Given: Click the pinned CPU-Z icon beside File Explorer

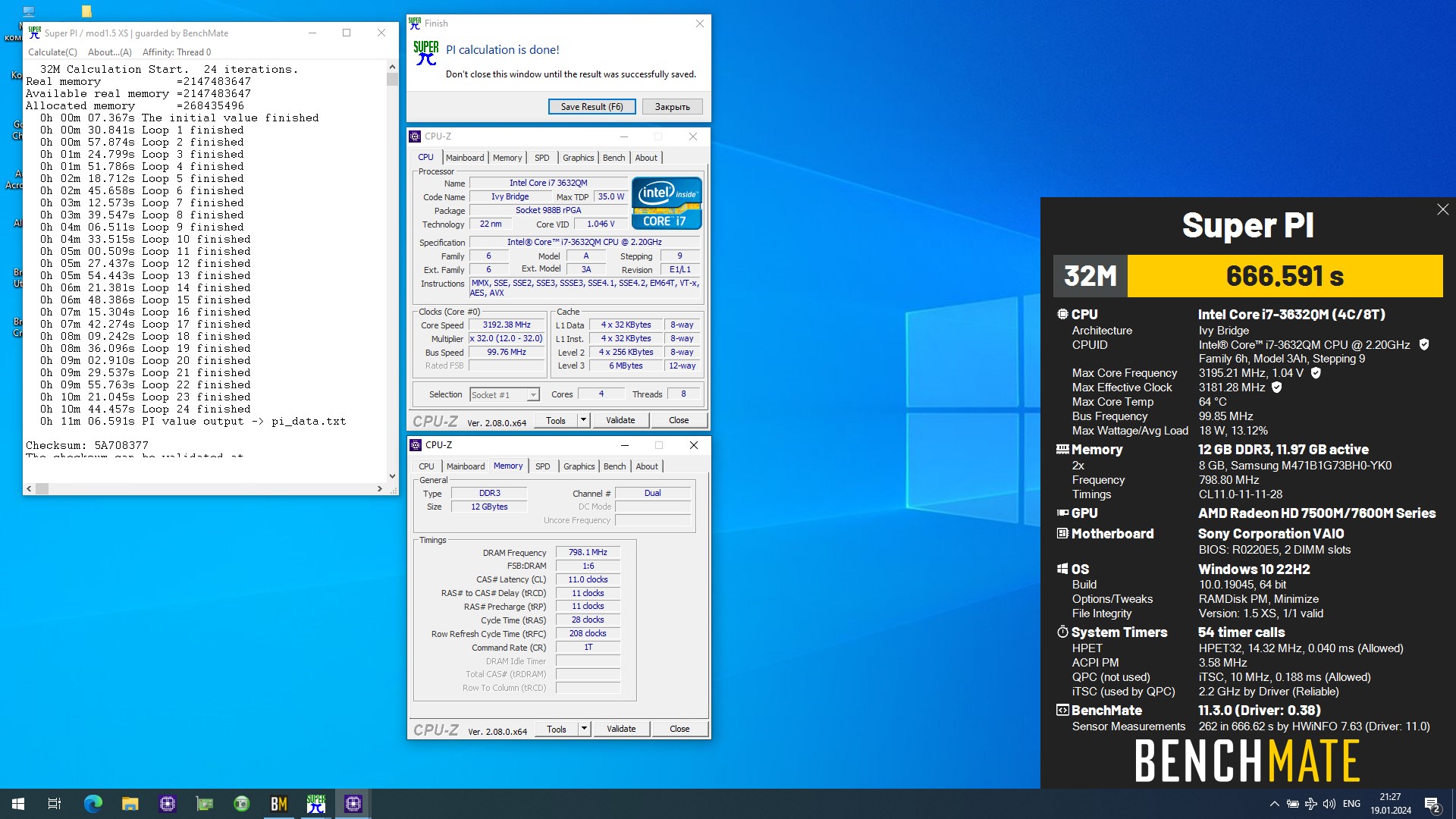Looking at the screenshot, I should point(167,804).
